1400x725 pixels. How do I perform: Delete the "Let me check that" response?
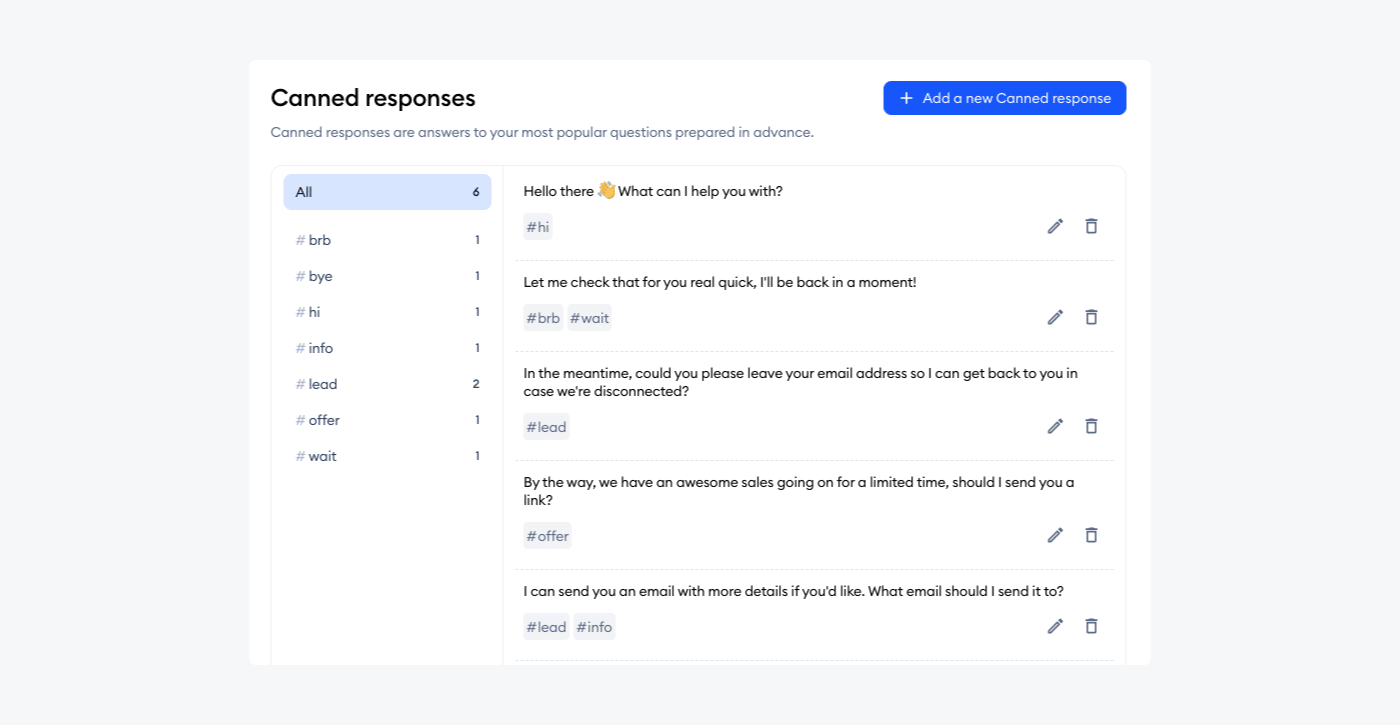[1091, 317]
